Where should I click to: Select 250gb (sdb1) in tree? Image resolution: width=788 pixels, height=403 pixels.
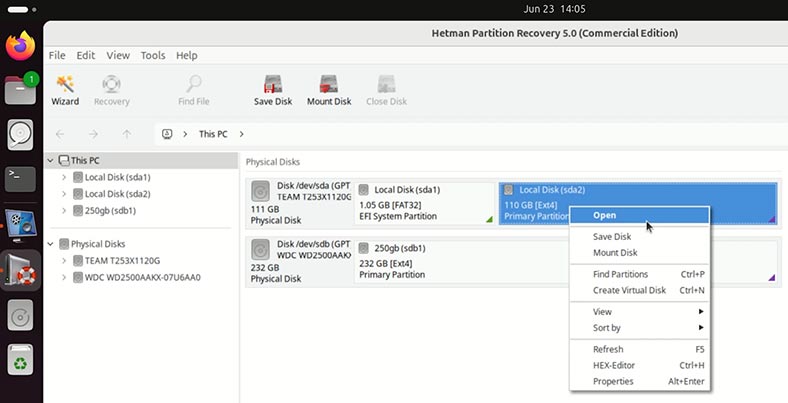(110, 211)
